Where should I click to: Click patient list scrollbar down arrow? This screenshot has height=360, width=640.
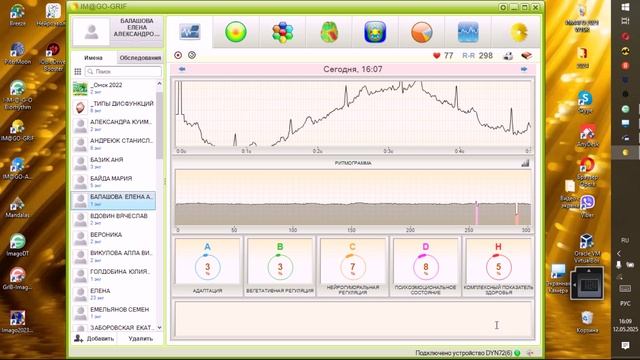click(x=159, y=327)
